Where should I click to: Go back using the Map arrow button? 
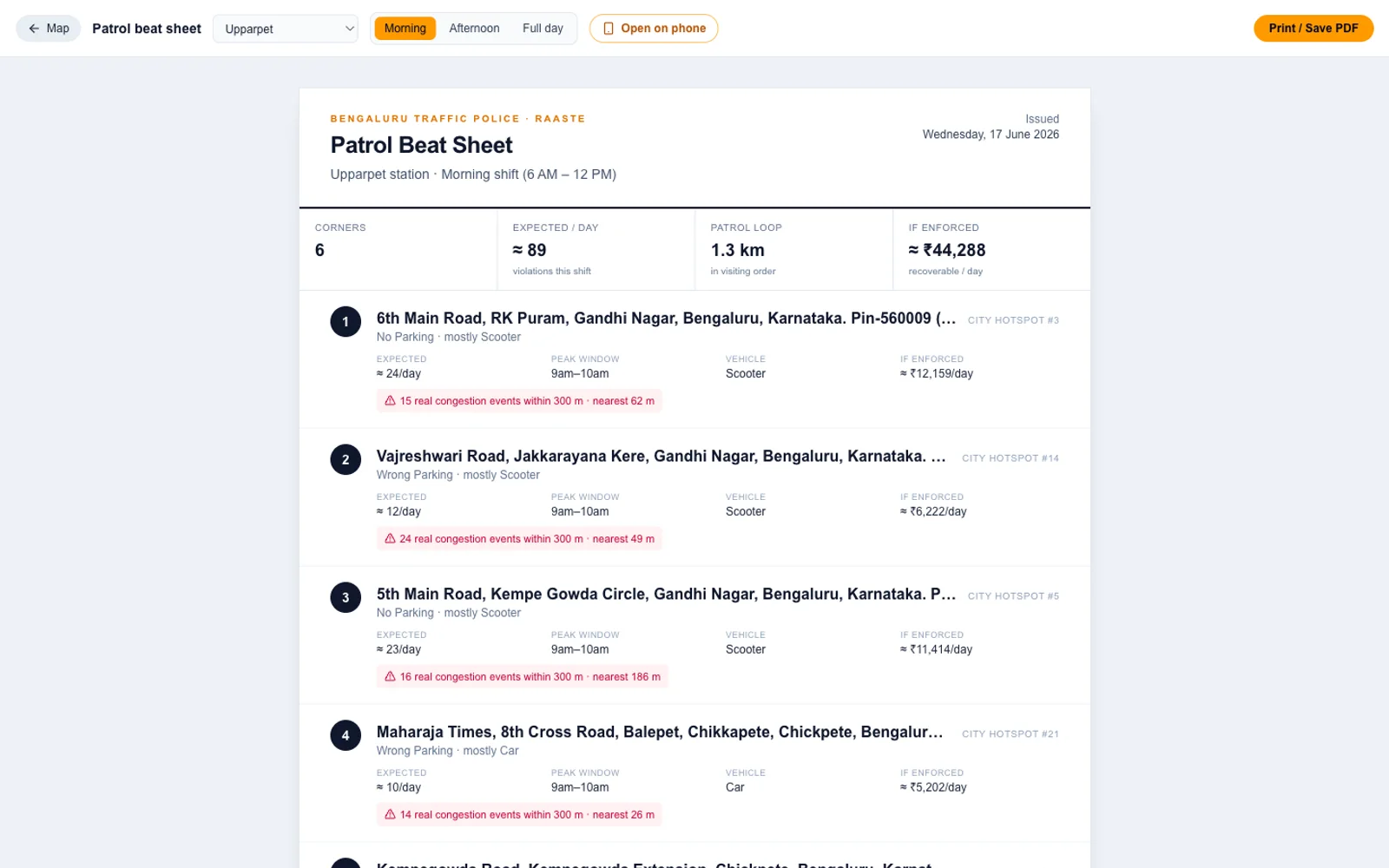49,29
